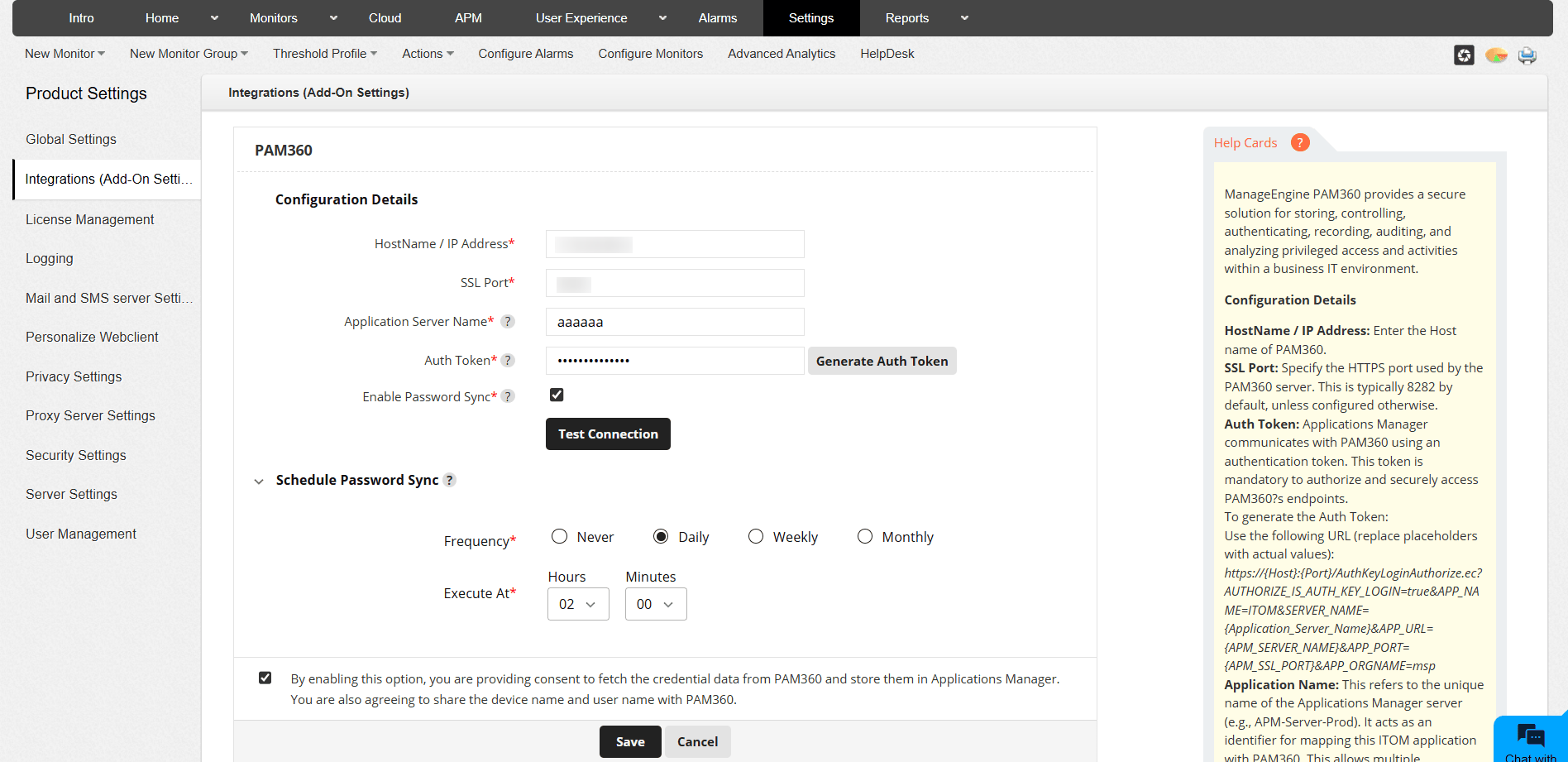Go to Advanced Analytics
Image resolution: width=1568 pixels, height=762 pixels.
pyautogui.click(x=782, y=54)
